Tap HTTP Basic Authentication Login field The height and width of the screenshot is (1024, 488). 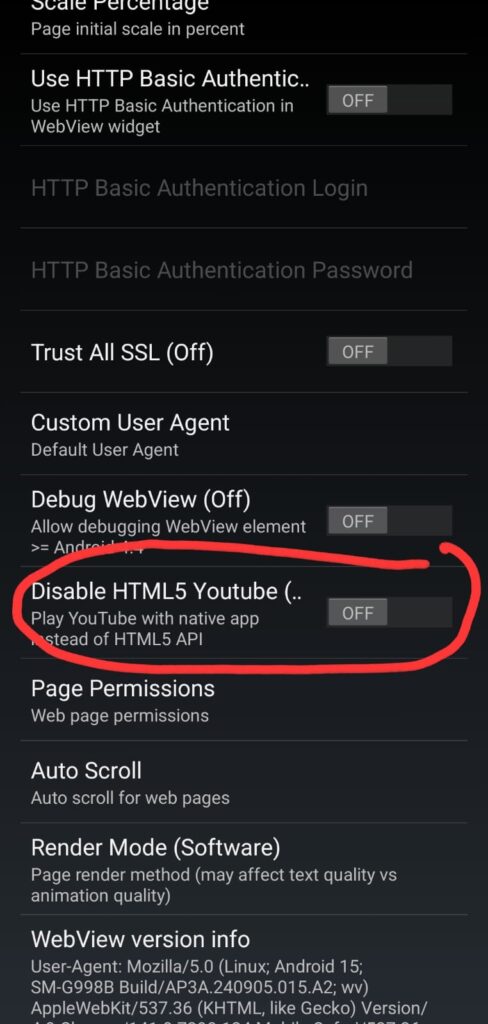point(244,187)
